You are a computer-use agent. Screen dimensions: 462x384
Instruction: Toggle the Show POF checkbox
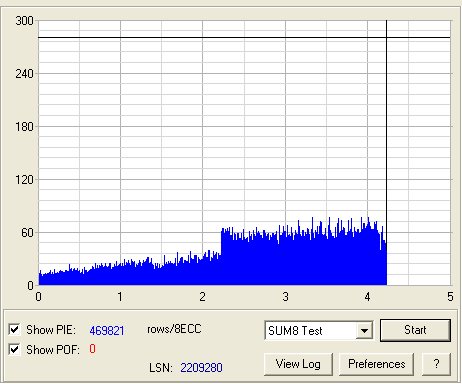[x=14, y=350]
